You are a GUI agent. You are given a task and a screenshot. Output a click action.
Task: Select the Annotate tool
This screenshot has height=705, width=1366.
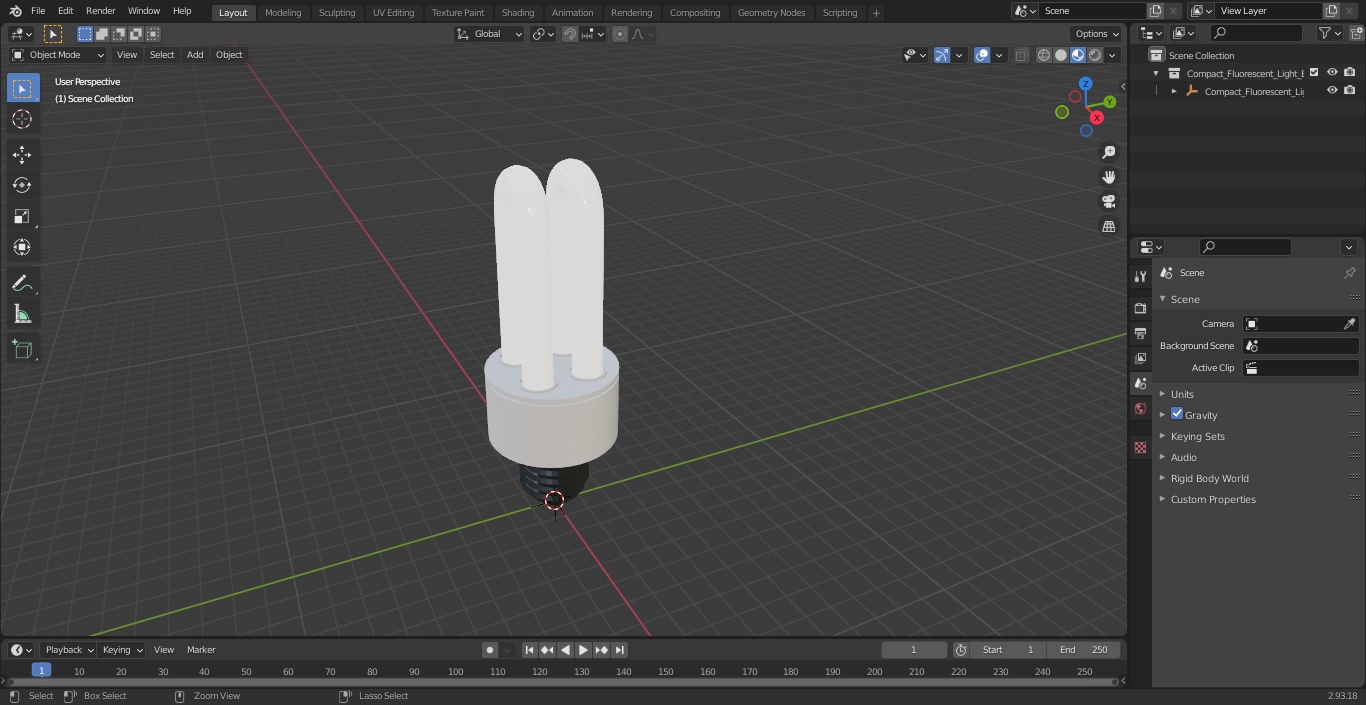22,284
